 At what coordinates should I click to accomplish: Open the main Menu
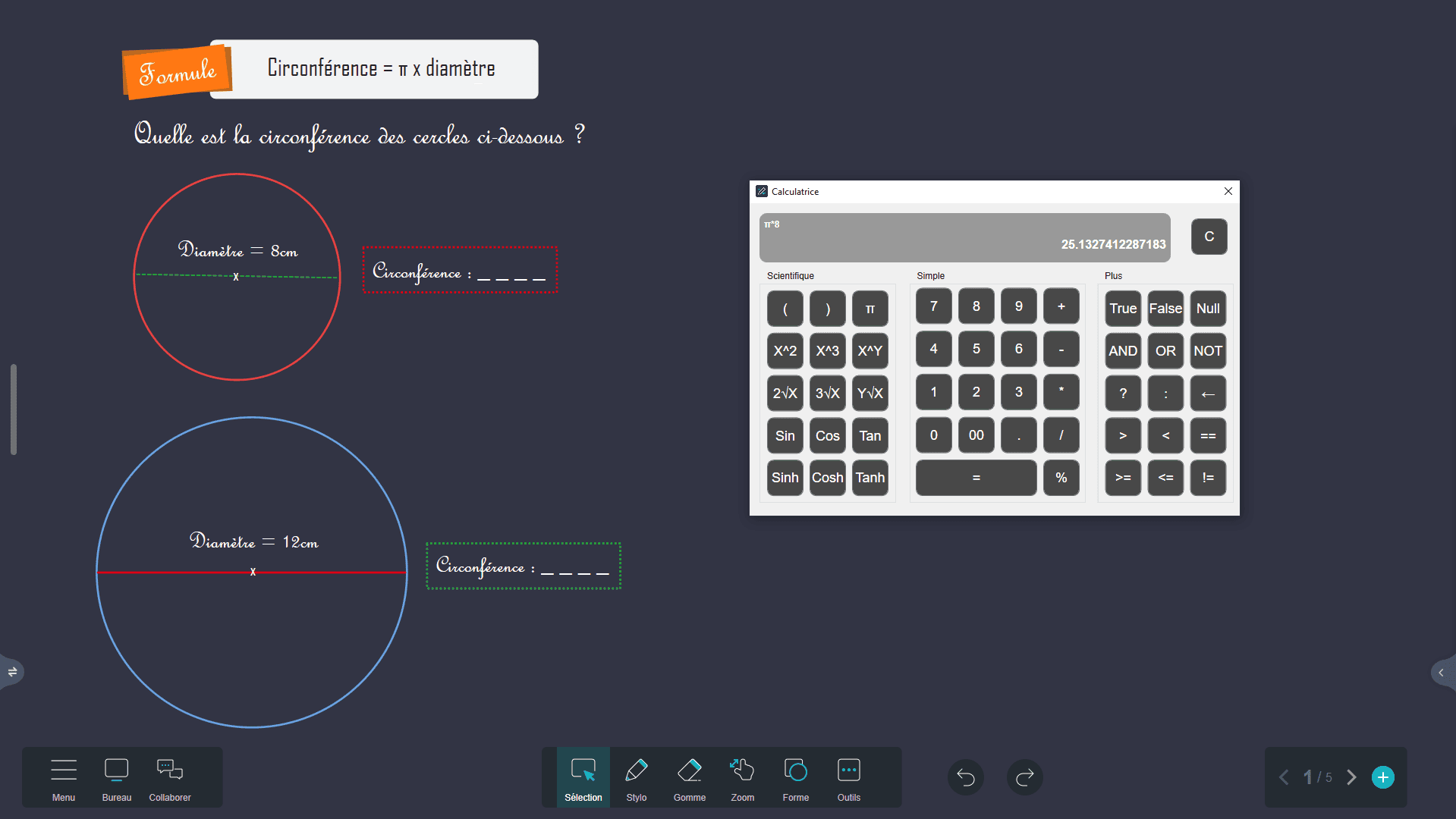pyautogui.click(x=64, y=777)
